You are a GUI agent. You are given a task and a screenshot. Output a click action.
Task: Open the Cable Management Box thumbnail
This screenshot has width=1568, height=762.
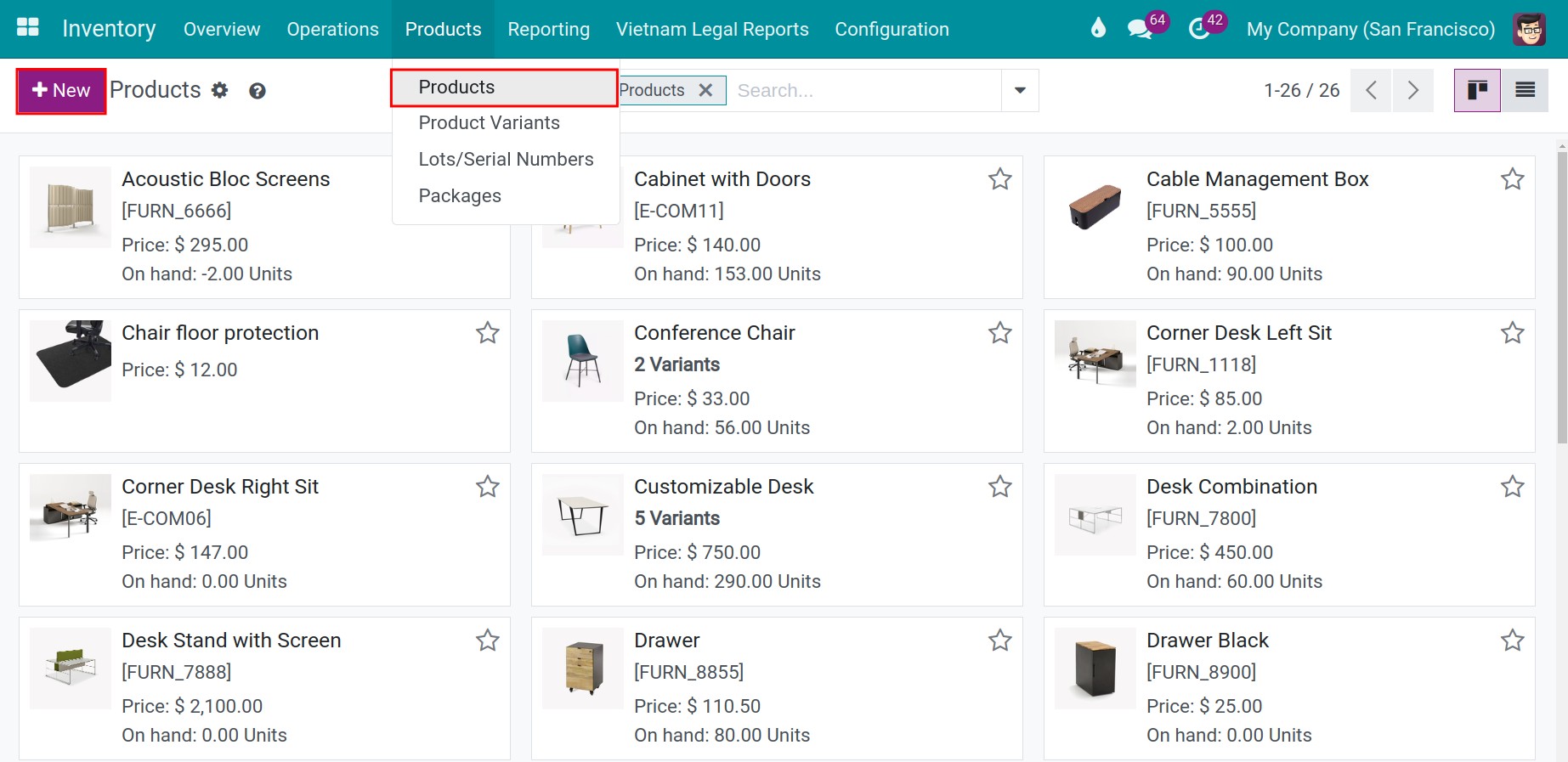tap(1095, 207)
